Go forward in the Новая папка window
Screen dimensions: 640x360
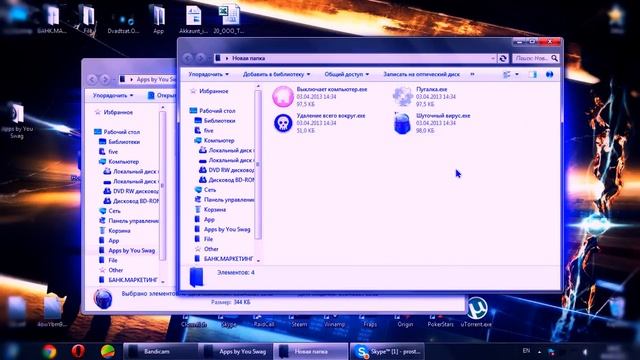click(x=200, y=58)
